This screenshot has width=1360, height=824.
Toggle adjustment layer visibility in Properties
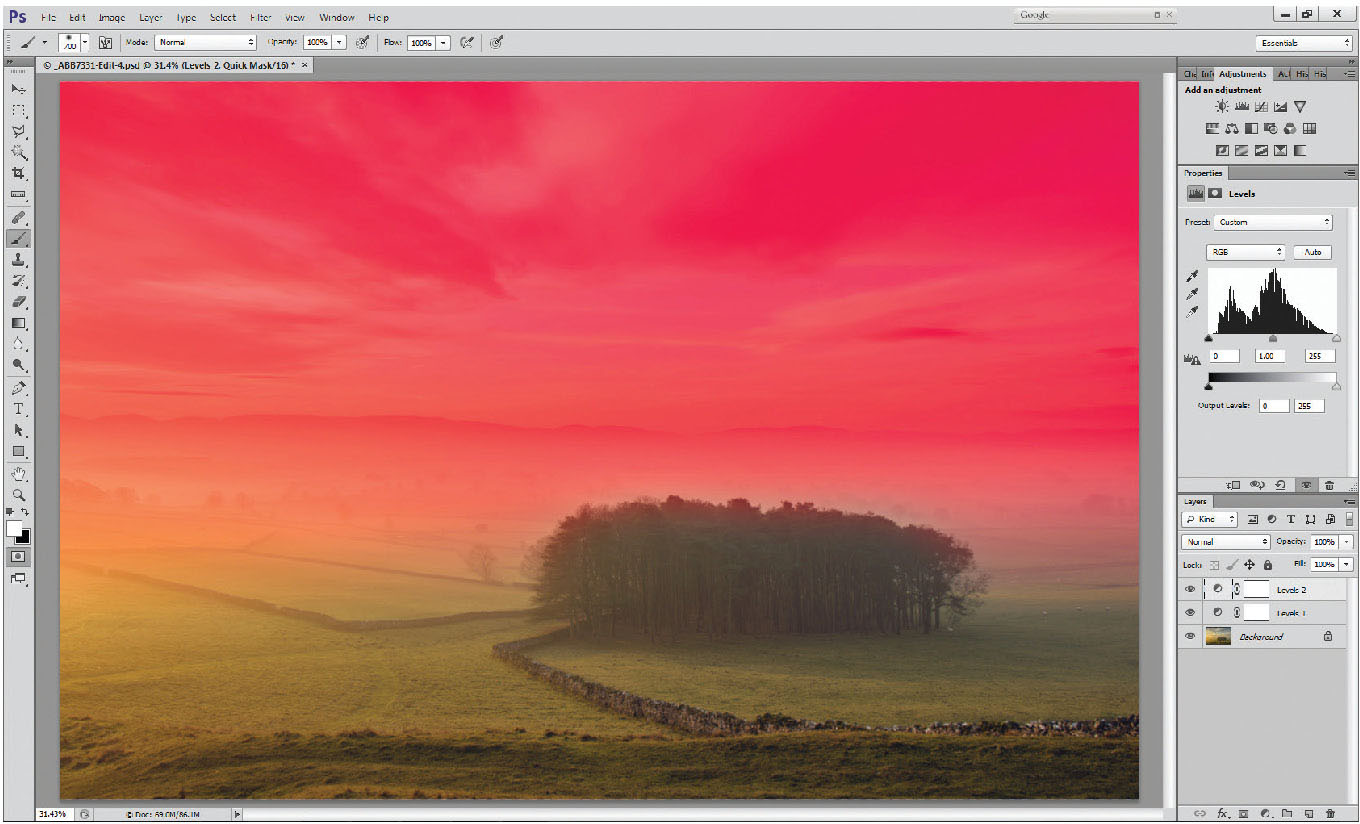tap(1306, 485)
